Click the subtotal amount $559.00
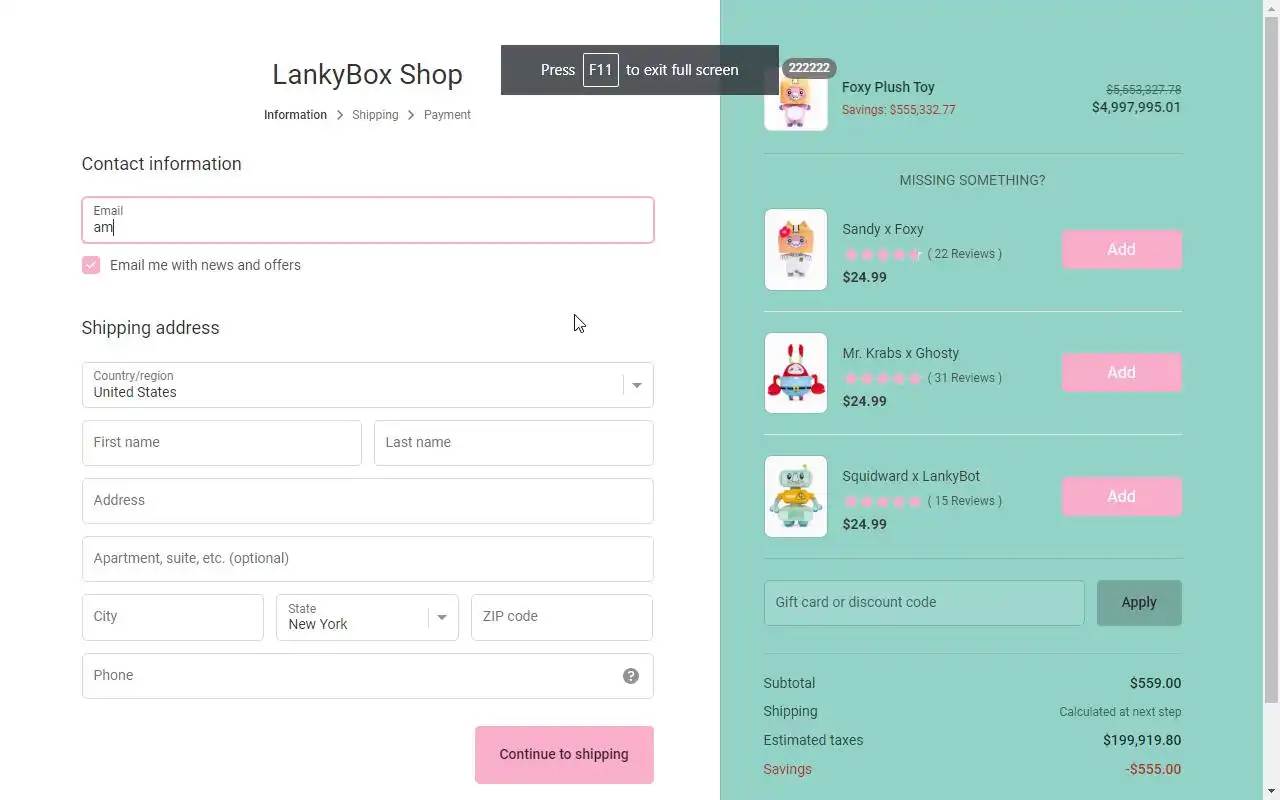Image resolution: width=1280 pixels, height=800 pixels. [x=1156, y=684]
